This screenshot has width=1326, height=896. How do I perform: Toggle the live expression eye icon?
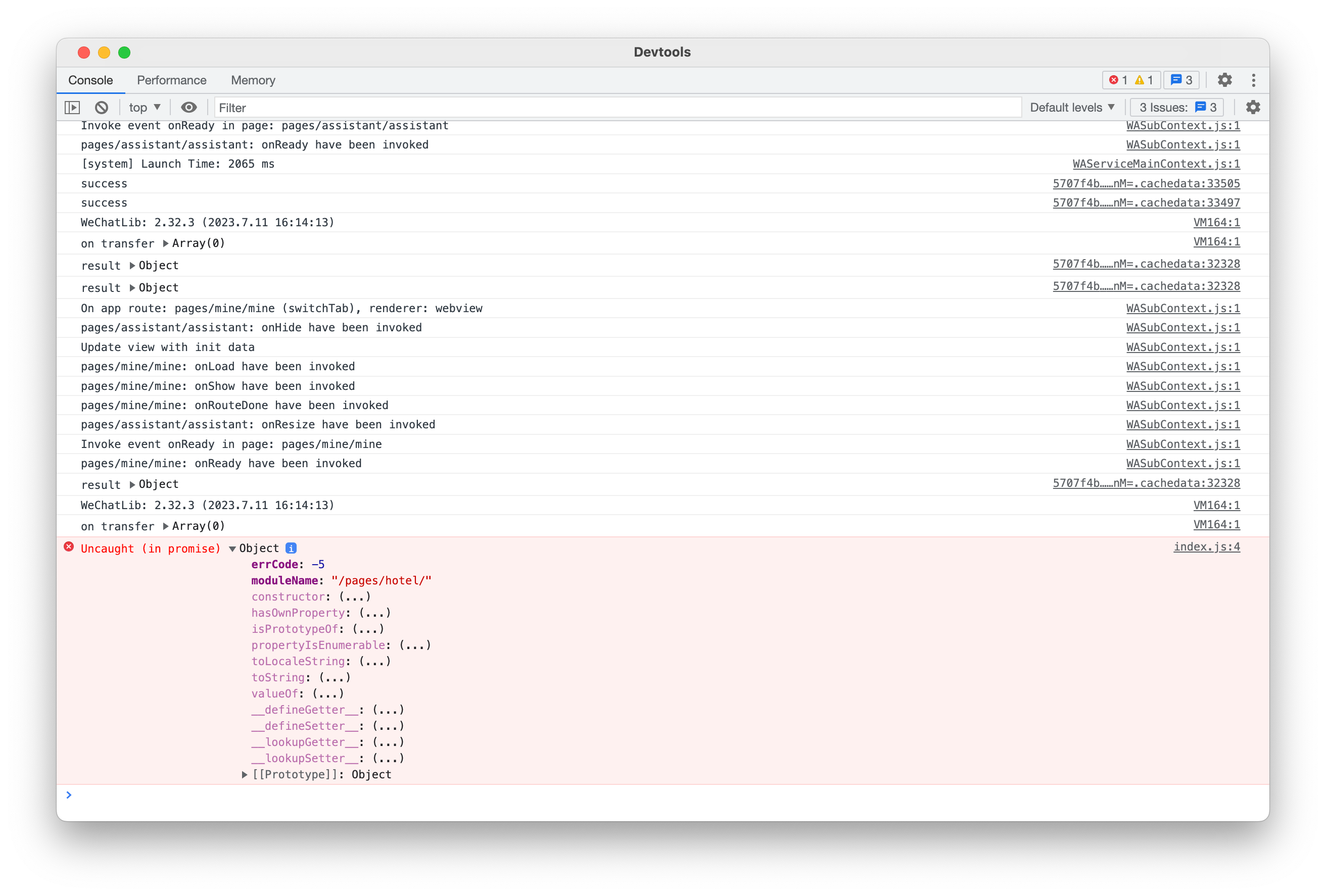(189, 107)
